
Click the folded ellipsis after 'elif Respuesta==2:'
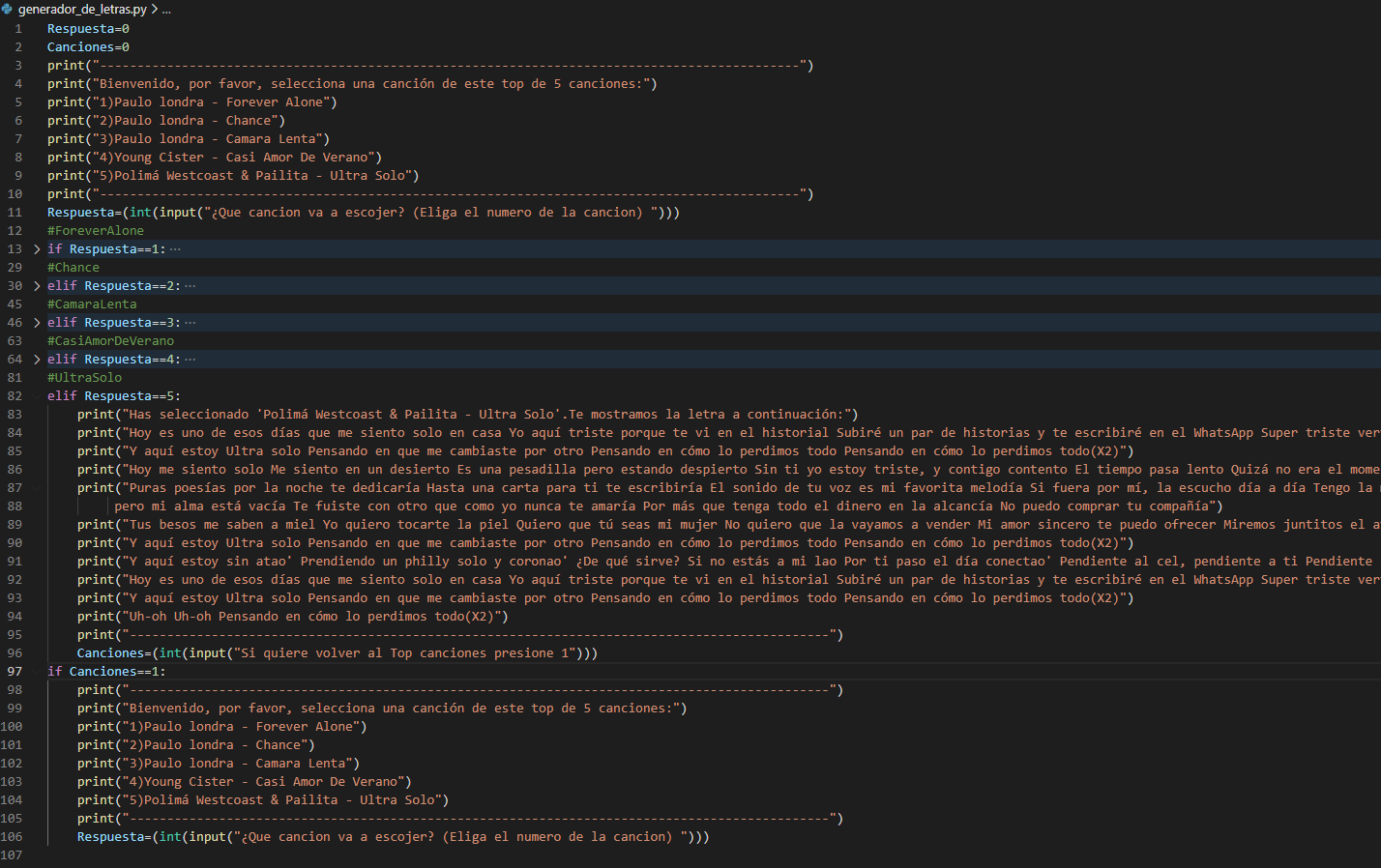click(x=191, y=286)
